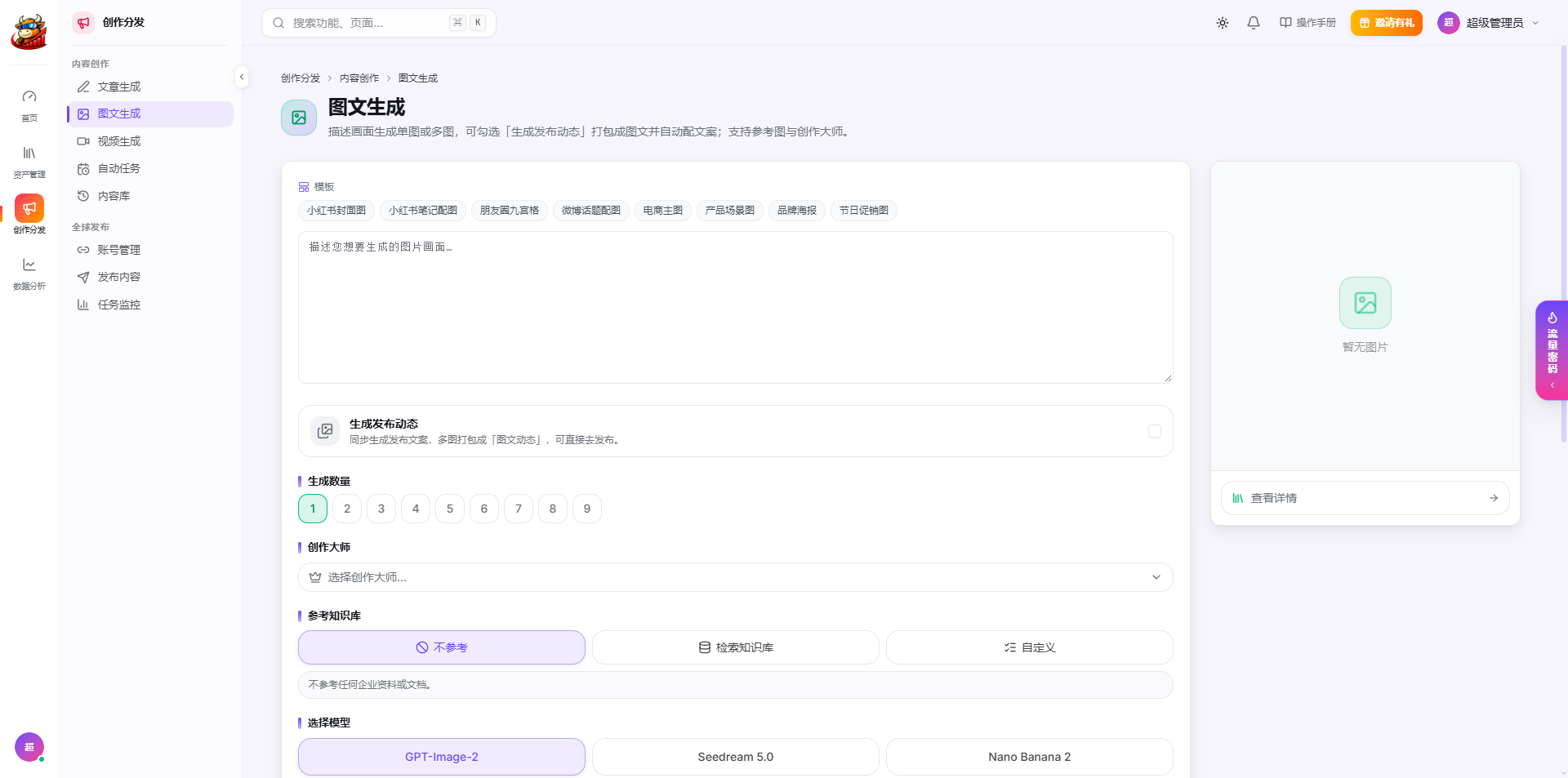Expand the 超级管理员 account menu
Viewport: 1568px width, 778px height.
click(1488, 23)
